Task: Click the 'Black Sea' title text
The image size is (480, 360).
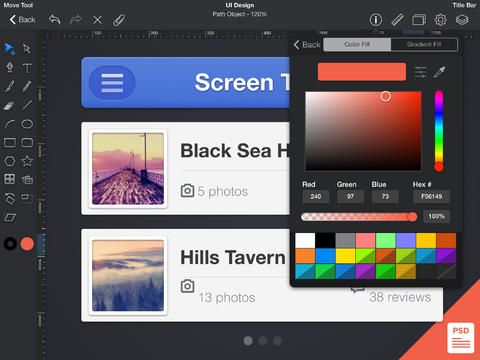Action: [226, 151]
